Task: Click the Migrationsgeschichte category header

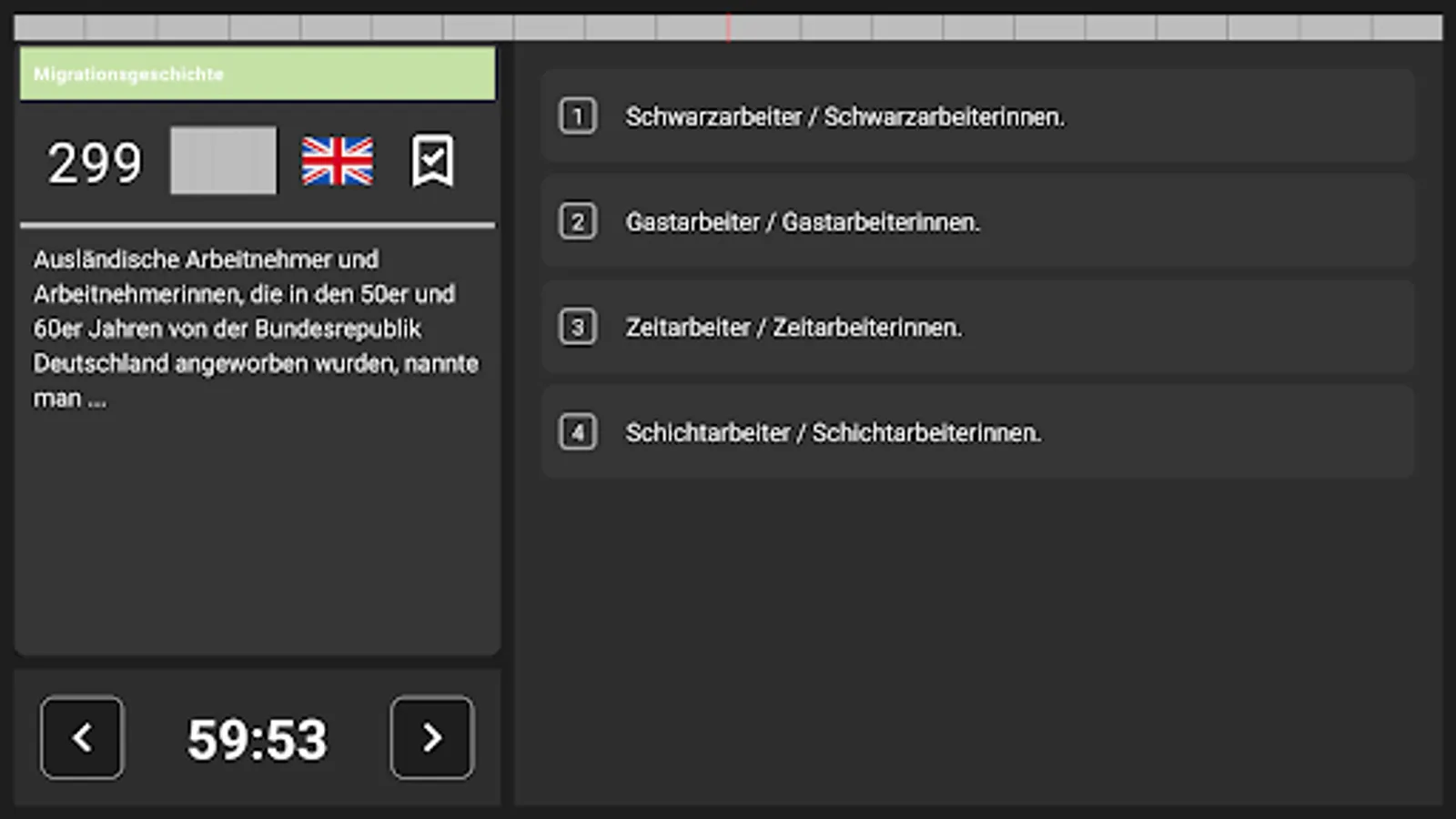Action: coord(258,74)
